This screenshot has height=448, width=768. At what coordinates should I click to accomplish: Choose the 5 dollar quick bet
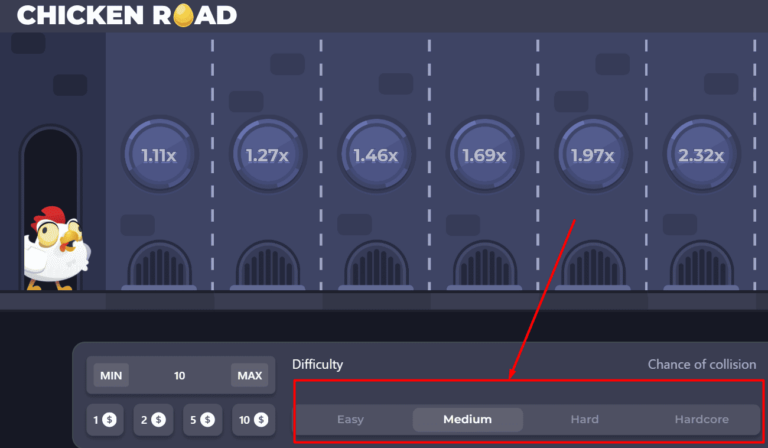click(x=203, y=420)
